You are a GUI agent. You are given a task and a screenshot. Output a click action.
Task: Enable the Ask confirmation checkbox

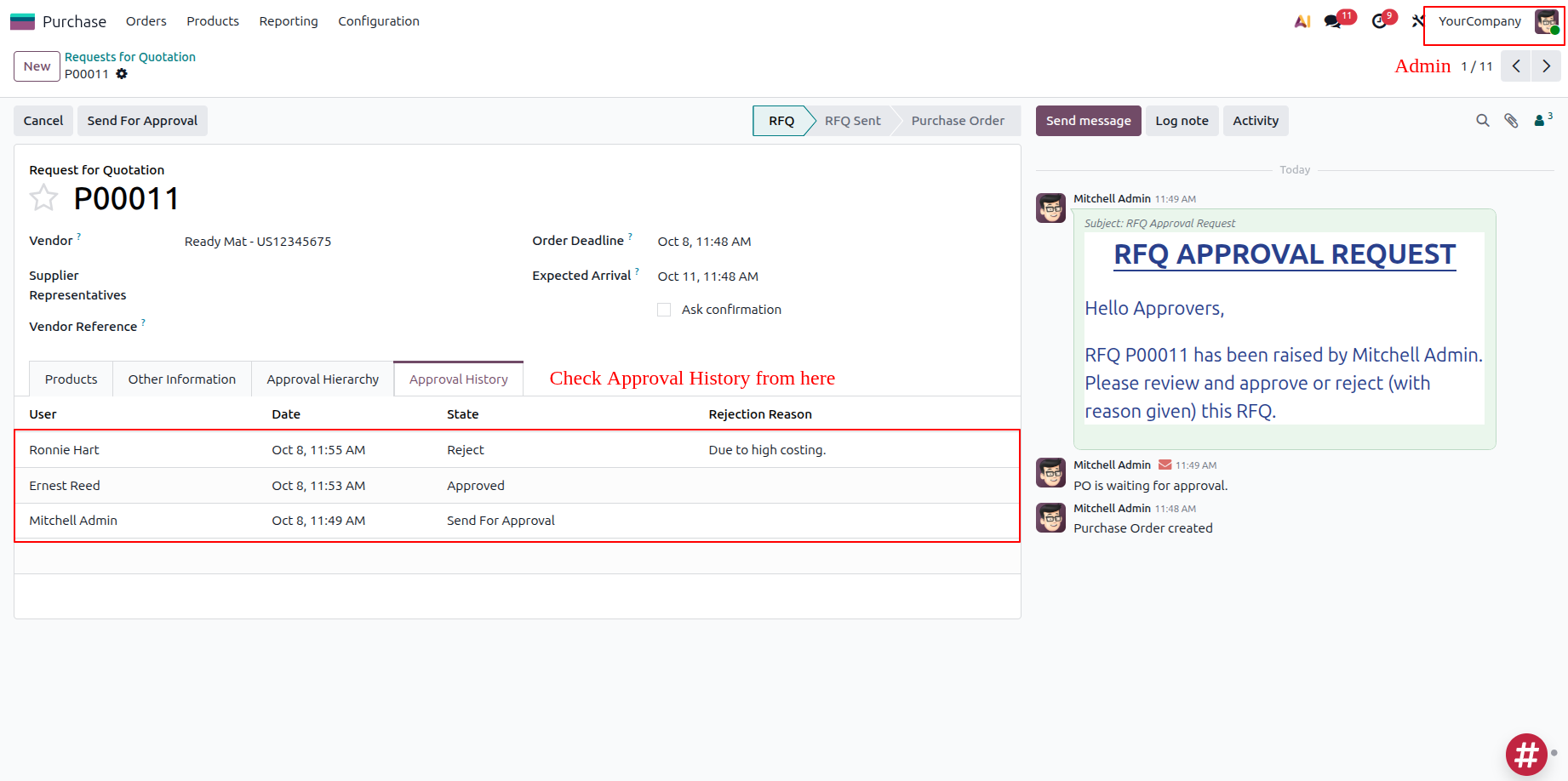664,309
